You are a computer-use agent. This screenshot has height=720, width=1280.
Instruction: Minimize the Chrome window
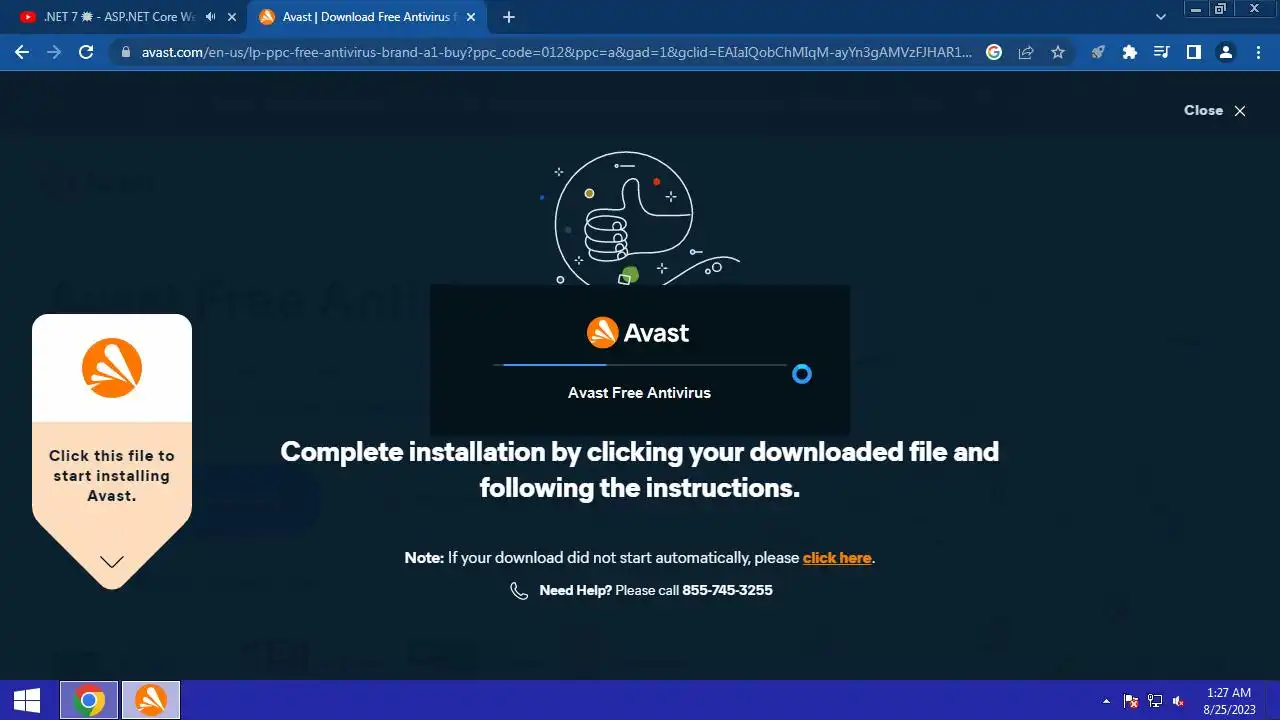pos(1196,8)
